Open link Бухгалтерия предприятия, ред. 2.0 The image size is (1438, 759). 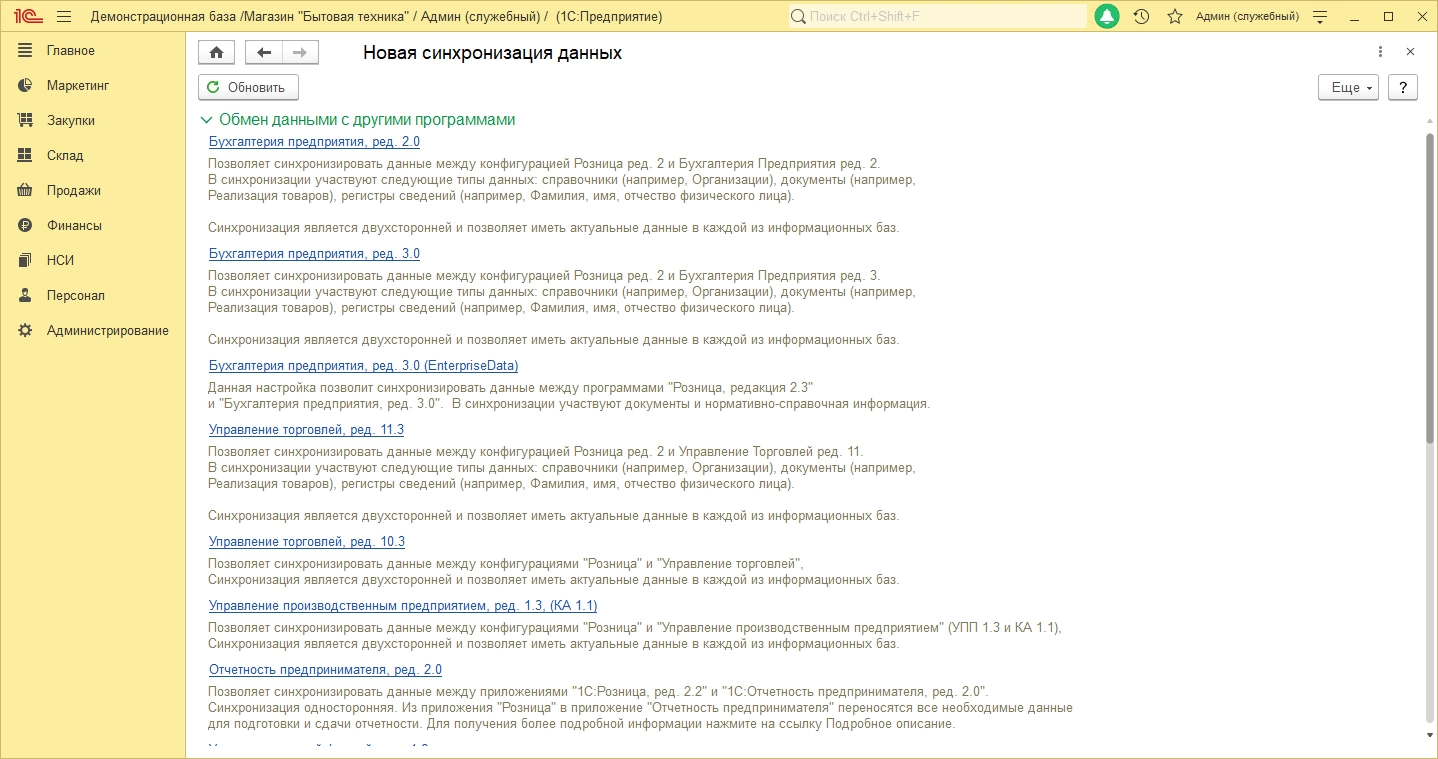point(314,142)
